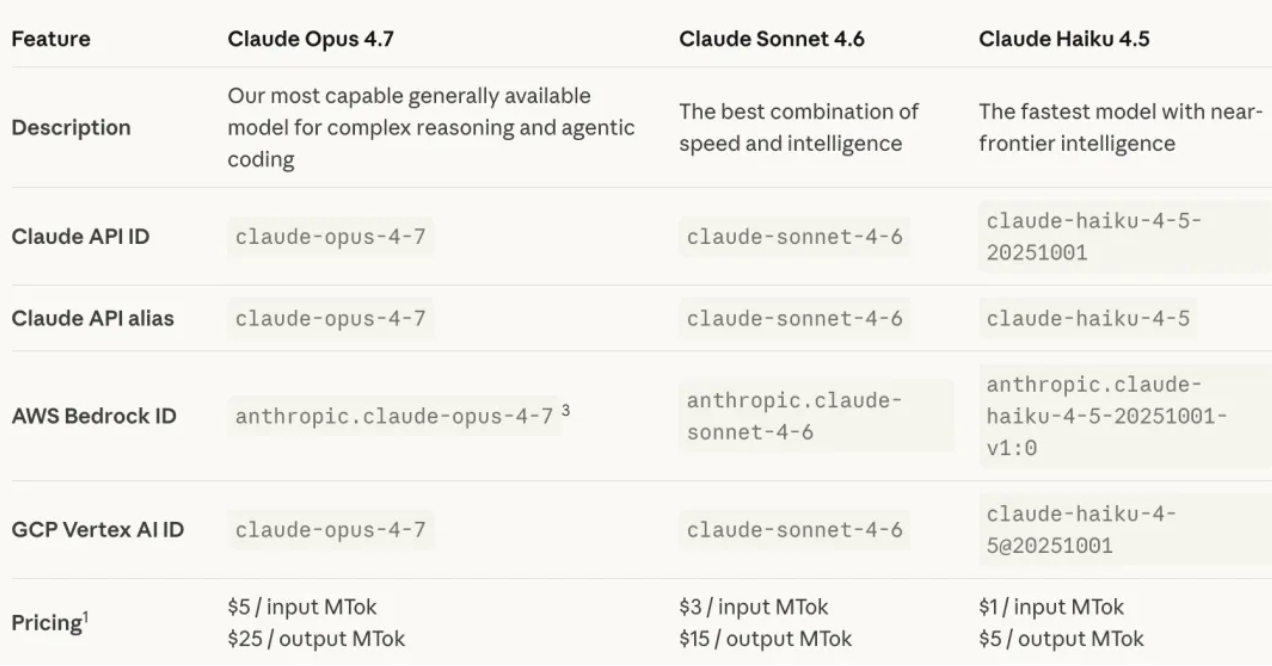Click the Feature column header
The width and height of the screenshot is (1272, 666).
click(x=50, y=39)
